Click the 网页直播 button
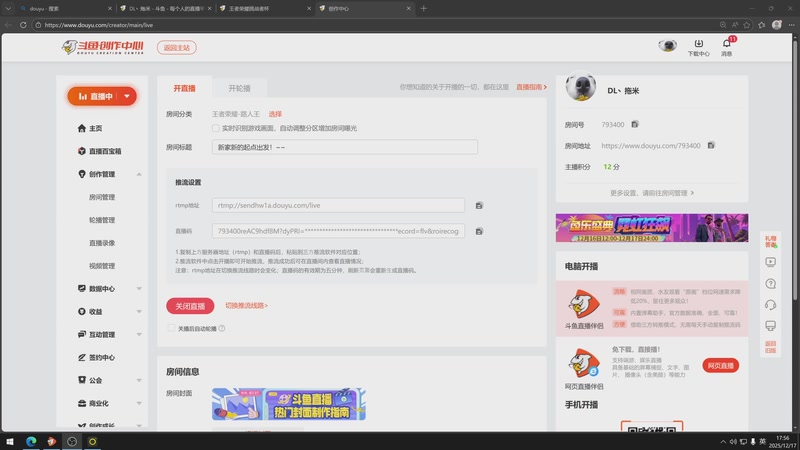This screenshot has width=800, height=450. coord(720,365)
